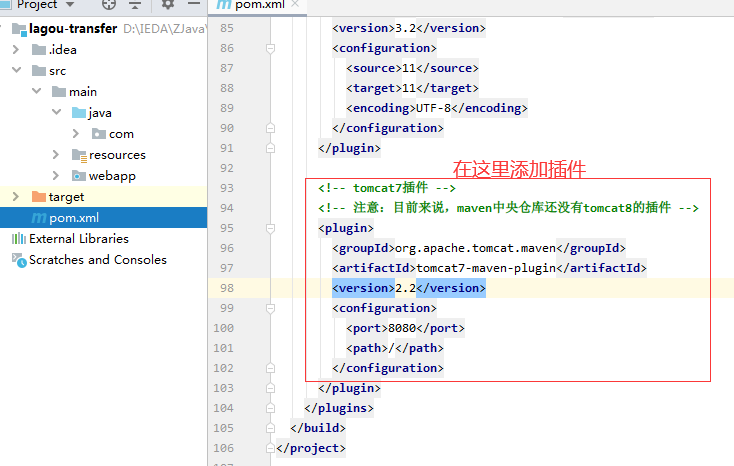Image resolution: width=734 pixels, height=466 pixels.
Task: Click the External Libraries bars icon
Action: click(x=19, y=238)
